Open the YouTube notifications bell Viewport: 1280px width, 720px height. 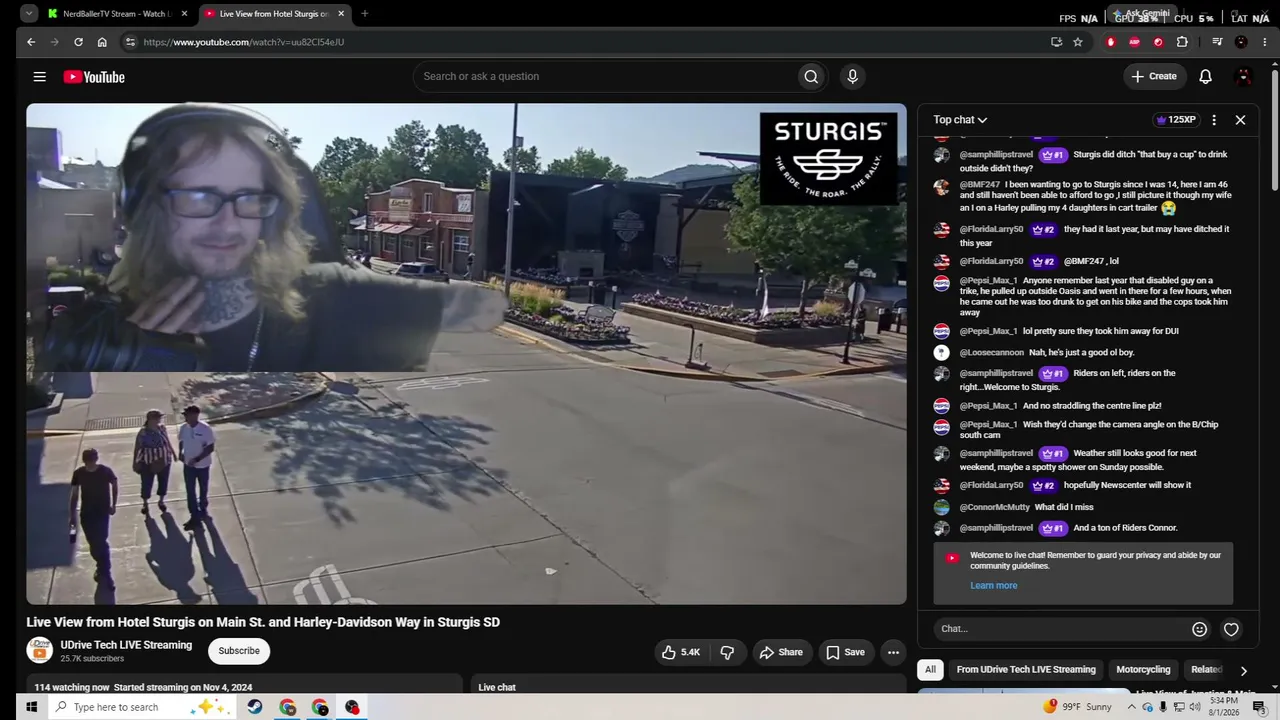coord(1205,77)
